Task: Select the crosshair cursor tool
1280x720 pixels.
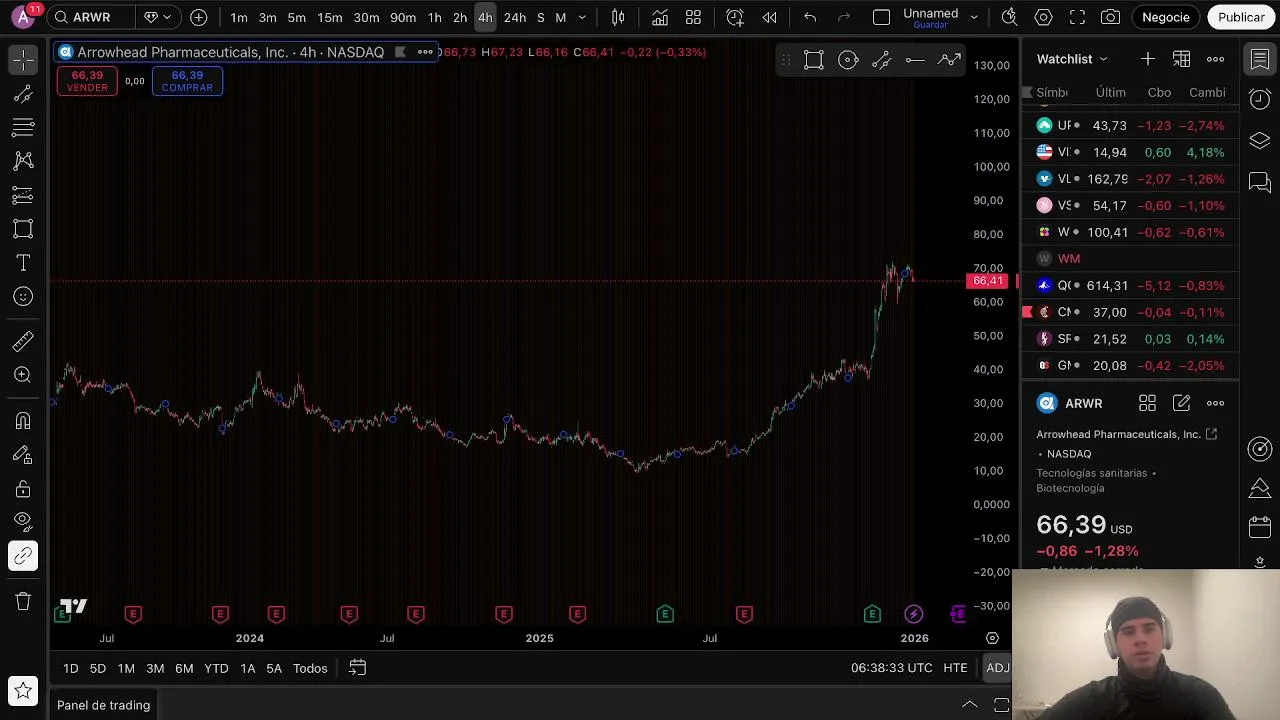Action: [23, 60]
